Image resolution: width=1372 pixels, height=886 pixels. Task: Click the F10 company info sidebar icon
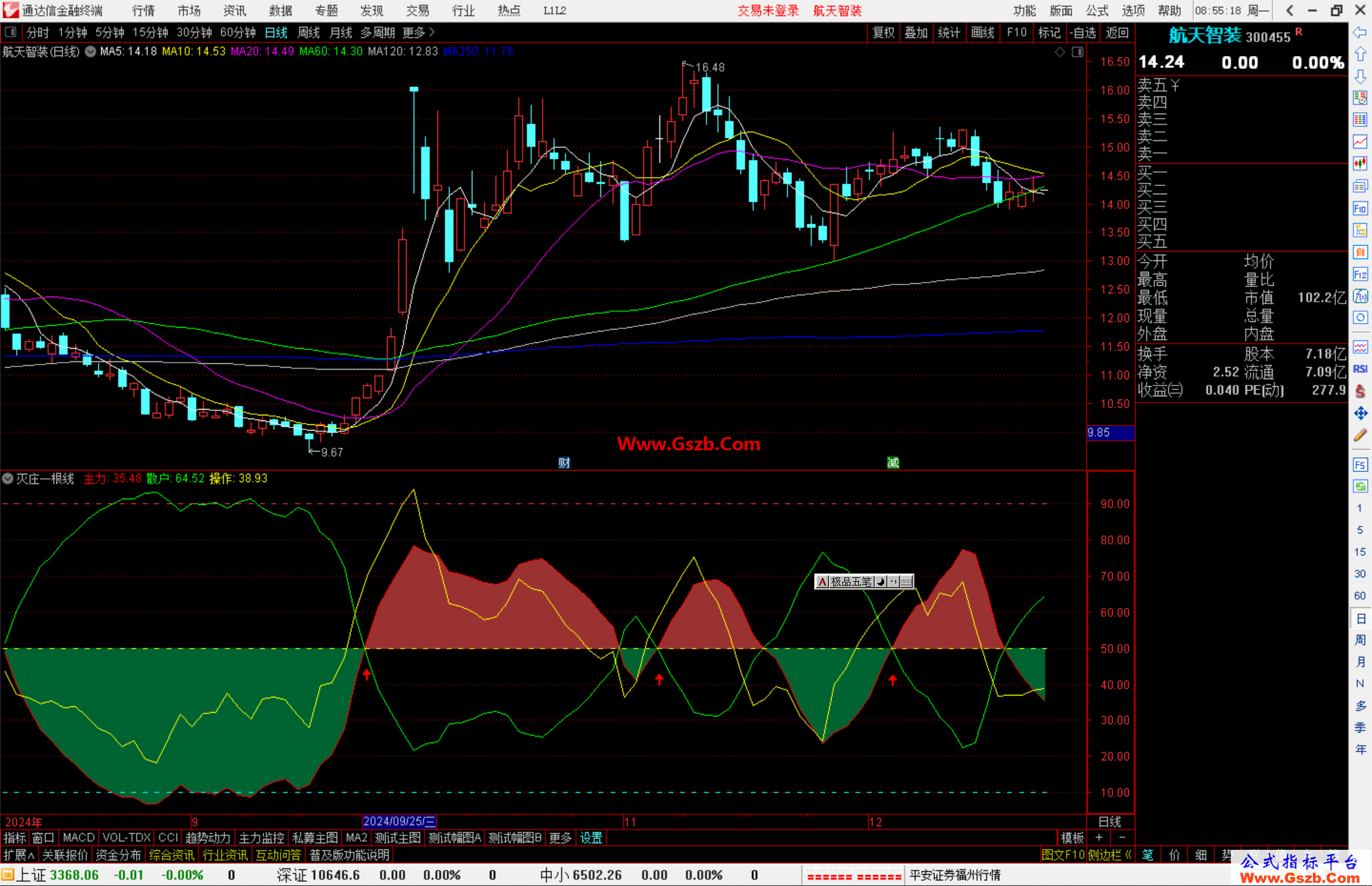click(1360, 208)
